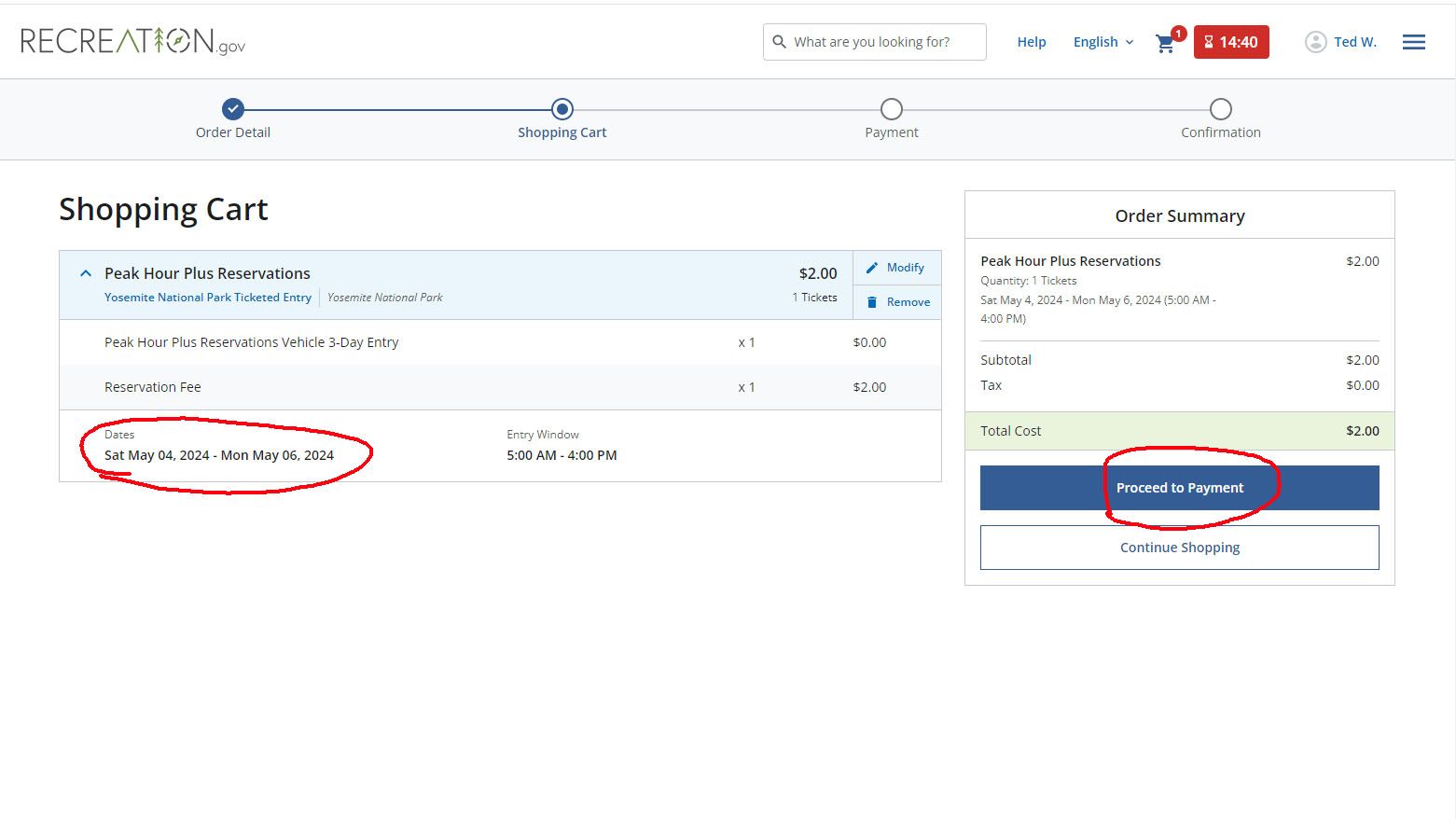The width and height of the screenshot is (1456, 819).
Task: Click the Remove trash icon
Action: click(x=872, y=302)
